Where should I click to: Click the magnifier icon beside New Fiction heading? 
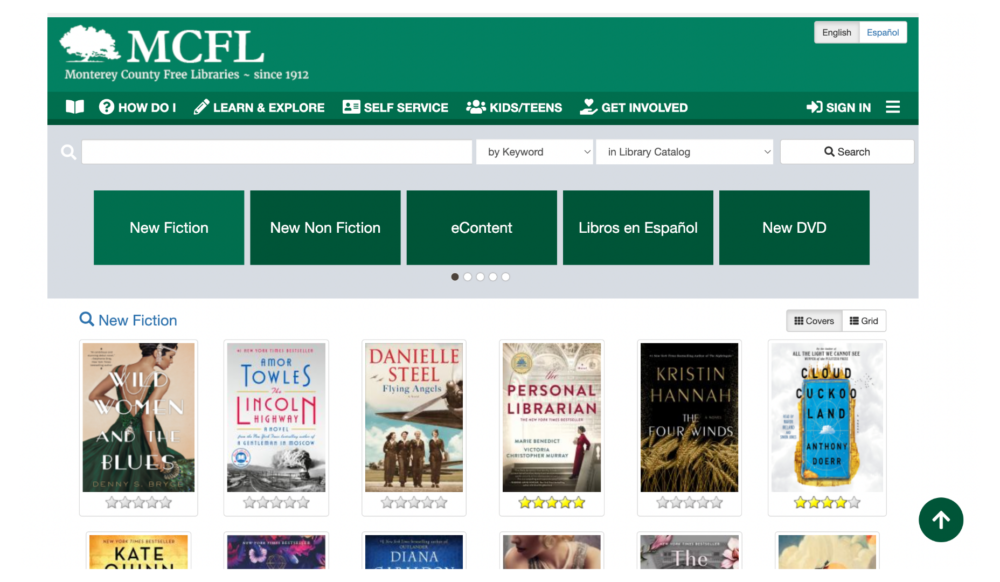(x=86, y=320)
